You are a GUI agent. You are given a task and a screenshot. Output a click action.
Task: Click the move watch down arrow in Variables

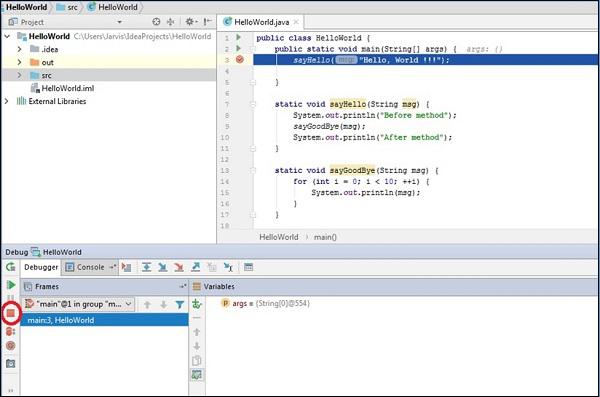click(x=197, y=346)
